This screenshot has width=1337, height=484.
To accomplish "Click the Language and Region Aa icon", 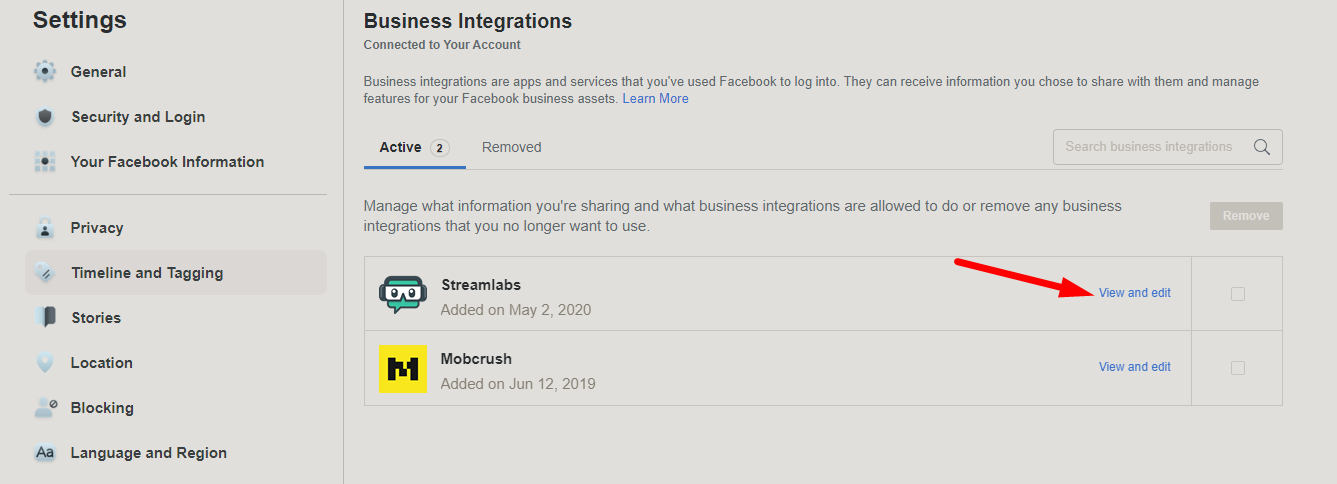I will point(45,453).
